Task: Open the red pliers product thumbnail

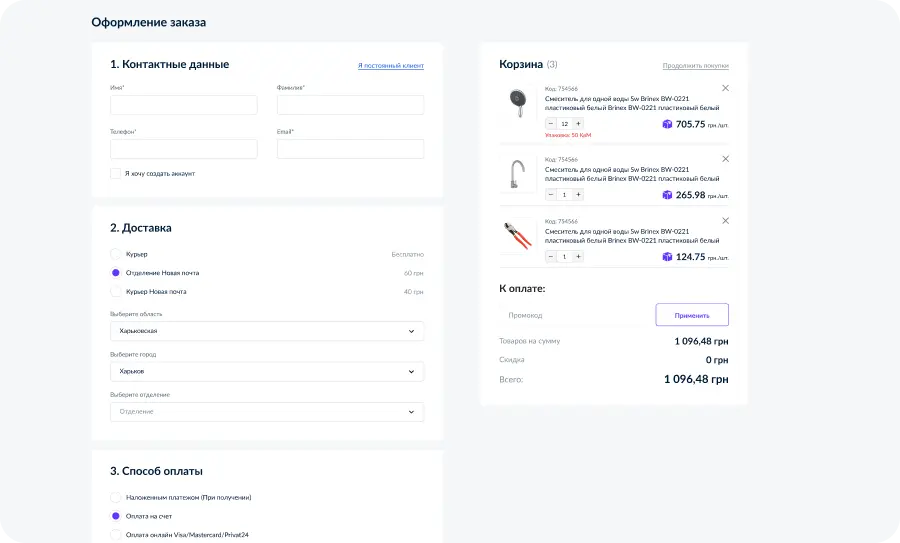Action: pyautogui.click(x=518, y=236)
